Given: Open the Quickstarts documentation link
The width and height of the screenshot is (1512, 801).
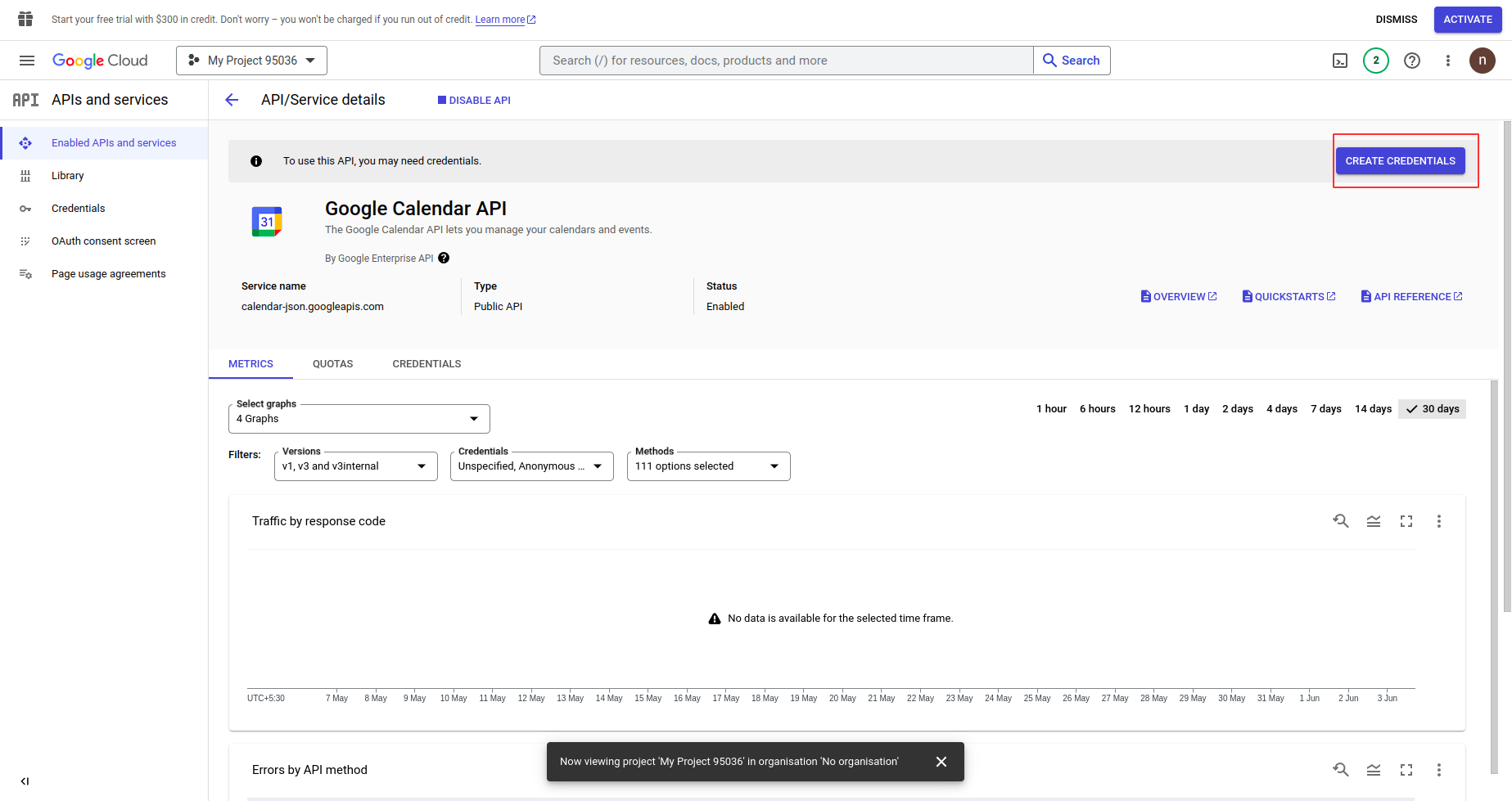Looking at the screenshot, I should tap(1289, 297).
